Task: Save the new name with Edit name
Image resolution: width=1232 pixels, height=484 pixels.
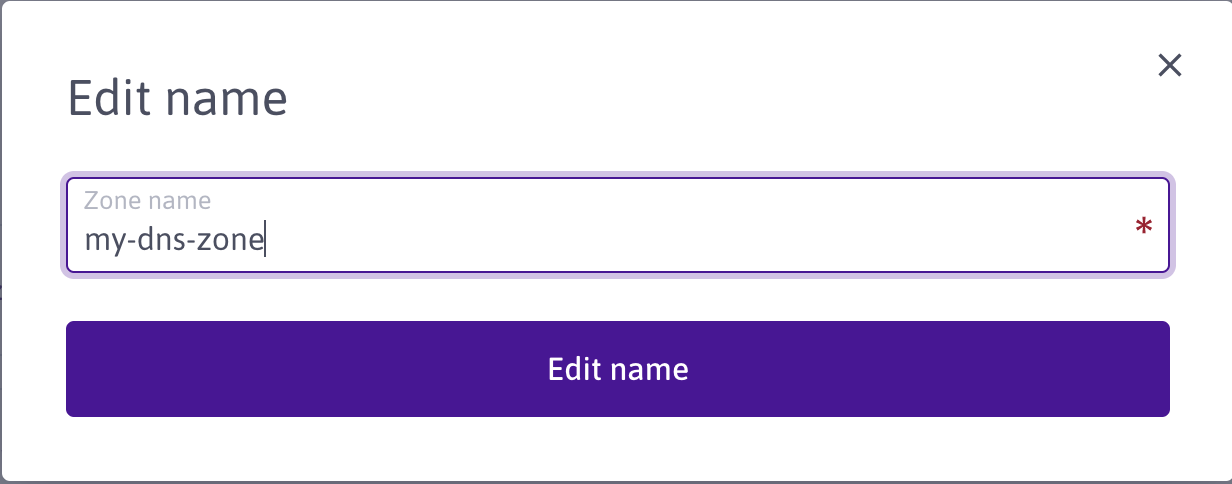Action: [x=617, y=369]
